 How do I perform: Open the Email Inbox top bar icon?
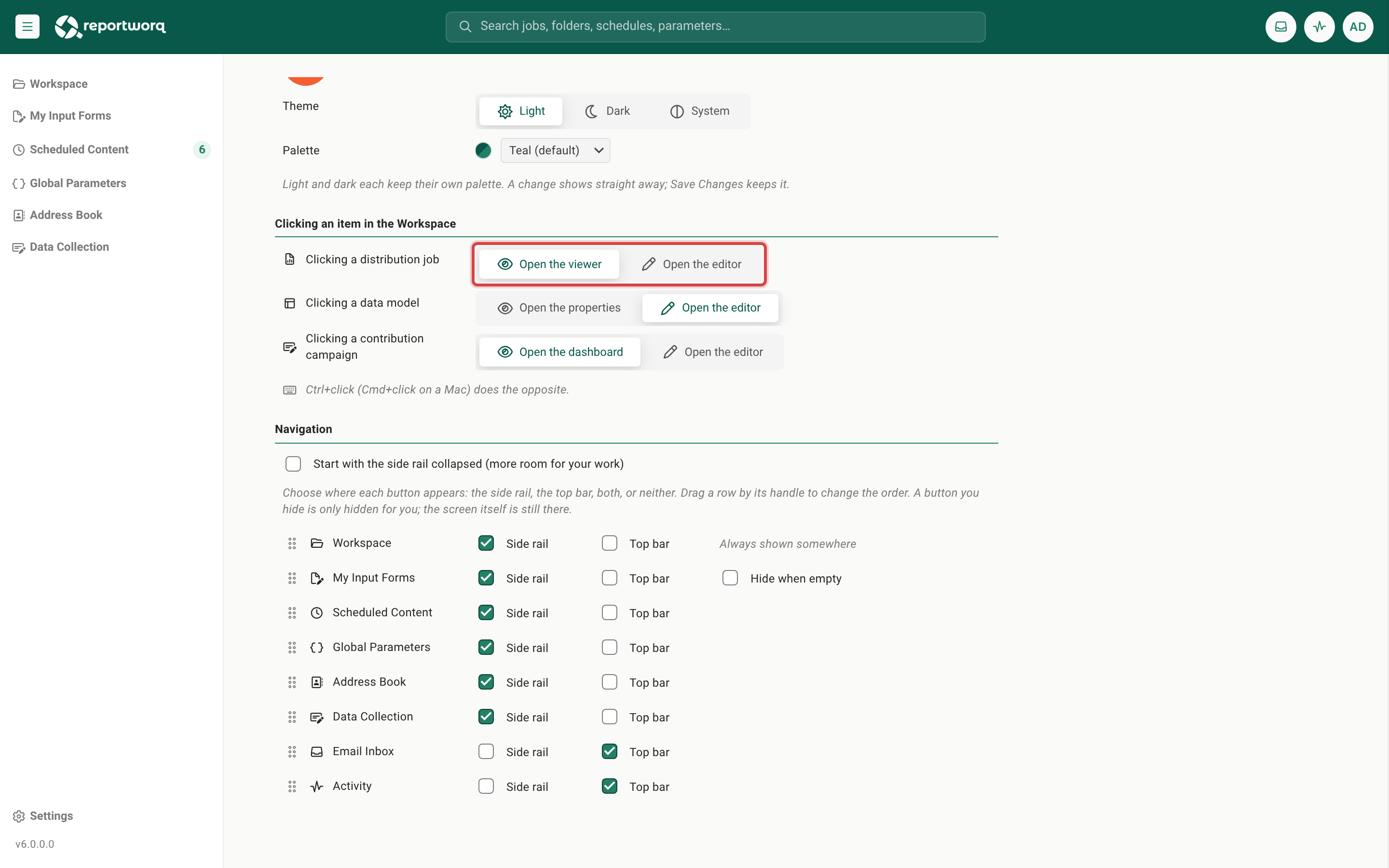1280,27
